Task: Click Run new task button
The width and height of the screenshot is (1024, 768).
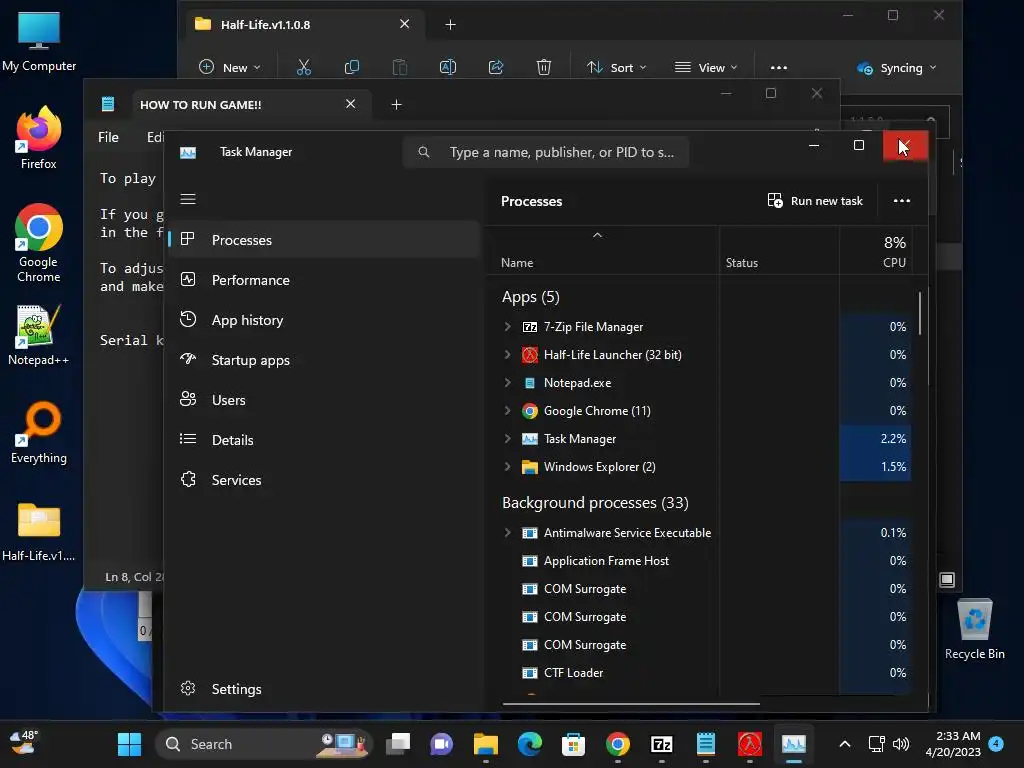Action: coord(815,200)
